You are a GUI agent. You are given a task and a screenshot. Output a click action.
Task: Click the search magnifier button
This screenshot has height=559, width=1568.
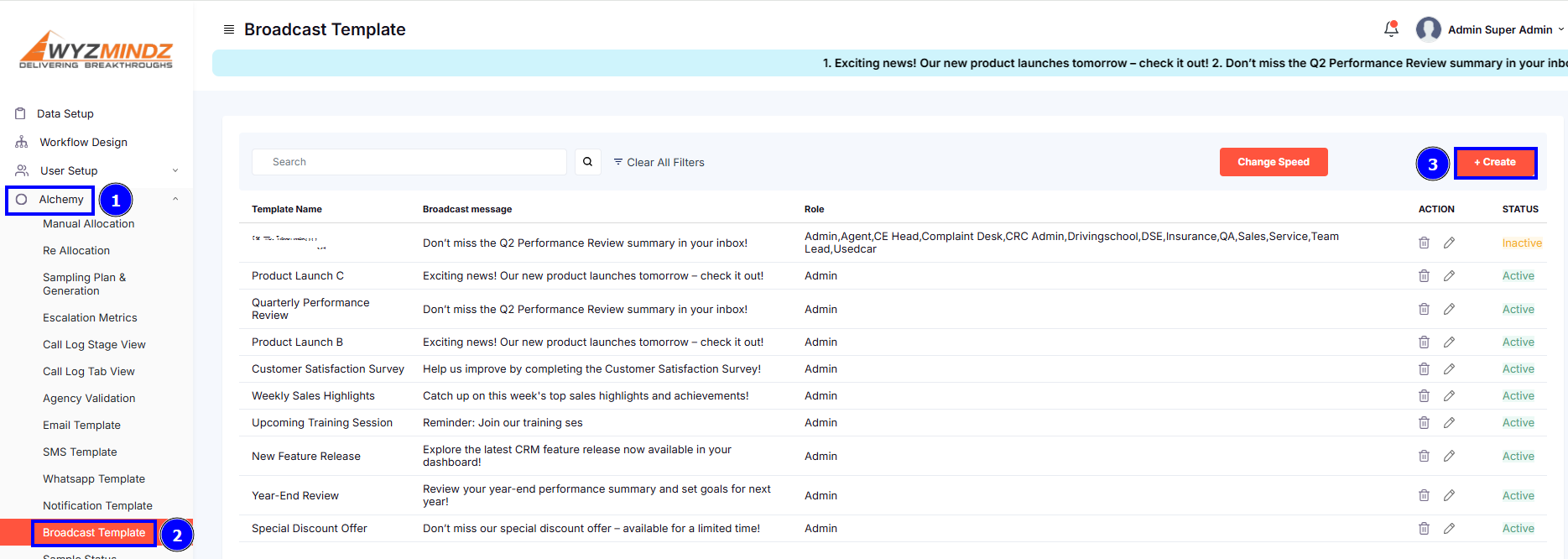(587, 162)
